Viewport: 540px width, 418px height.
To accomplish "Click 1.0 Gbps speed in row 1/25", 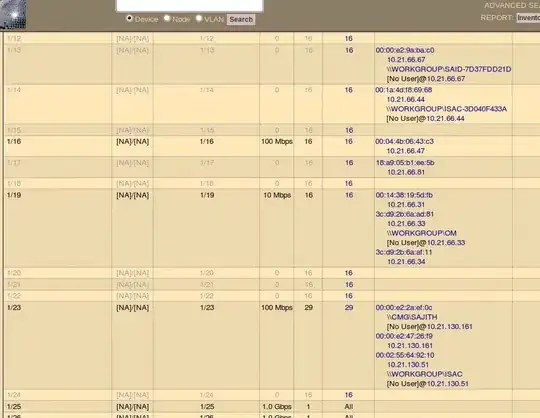I will point(277,407).
